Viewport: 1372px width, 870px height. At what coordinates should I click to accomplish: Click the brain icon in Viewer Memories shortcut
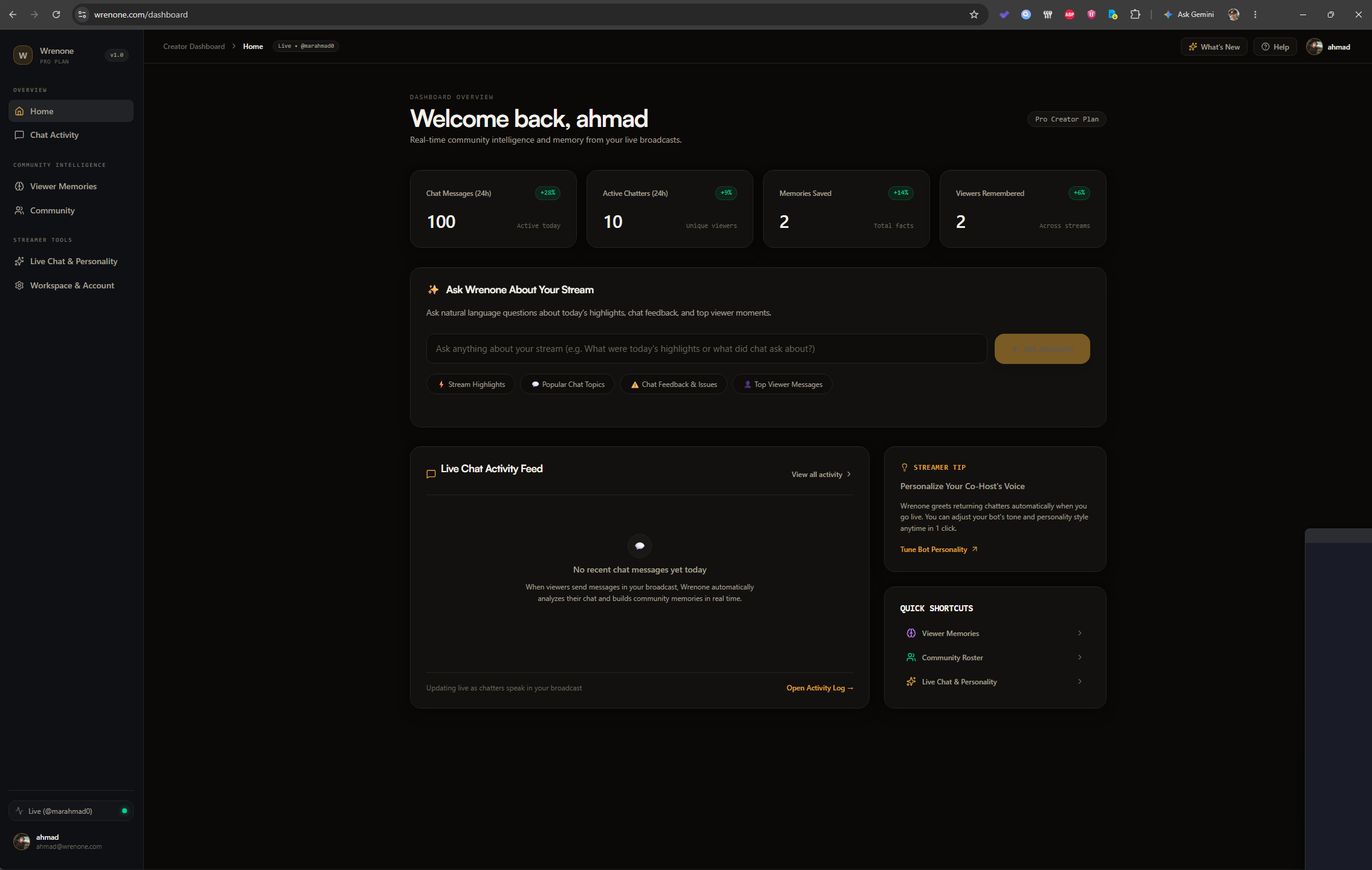tap(911, 633)
